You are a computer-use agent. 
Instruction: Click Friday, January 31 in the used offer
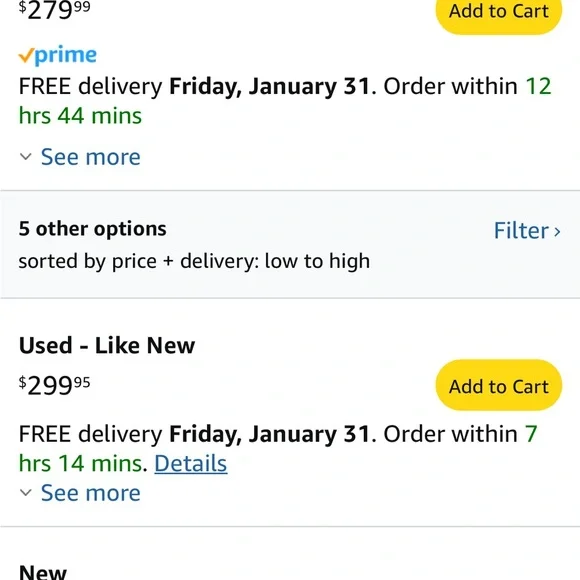pyautogui.click(x=269, y=434)
